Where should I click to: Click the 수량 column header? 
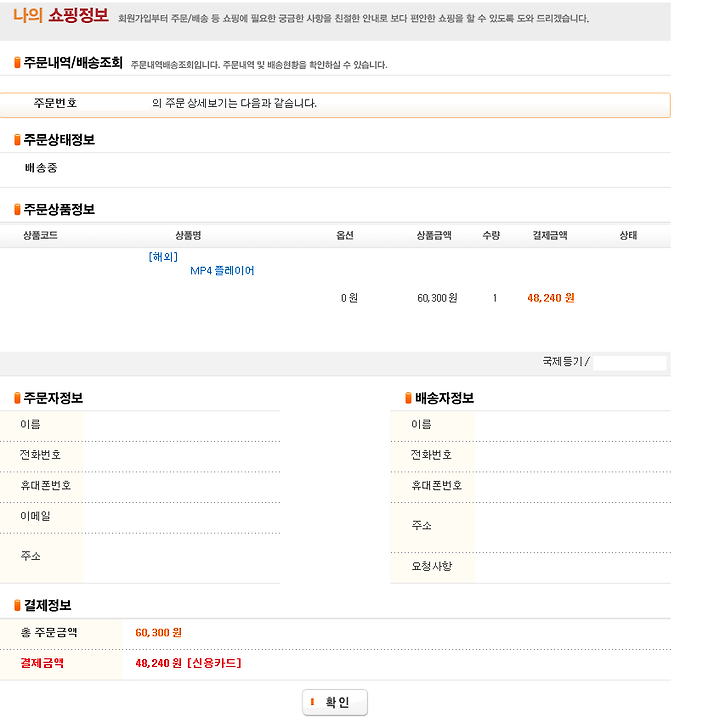coord(491,236)
